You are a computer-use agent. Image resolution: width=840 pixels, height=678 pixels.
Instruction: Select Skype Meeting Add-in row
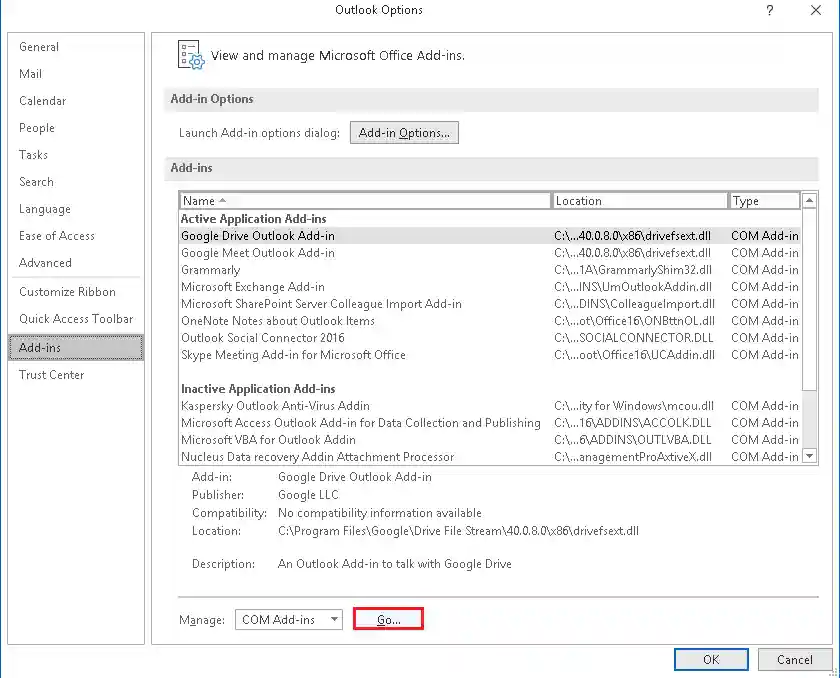pos(490,355)
